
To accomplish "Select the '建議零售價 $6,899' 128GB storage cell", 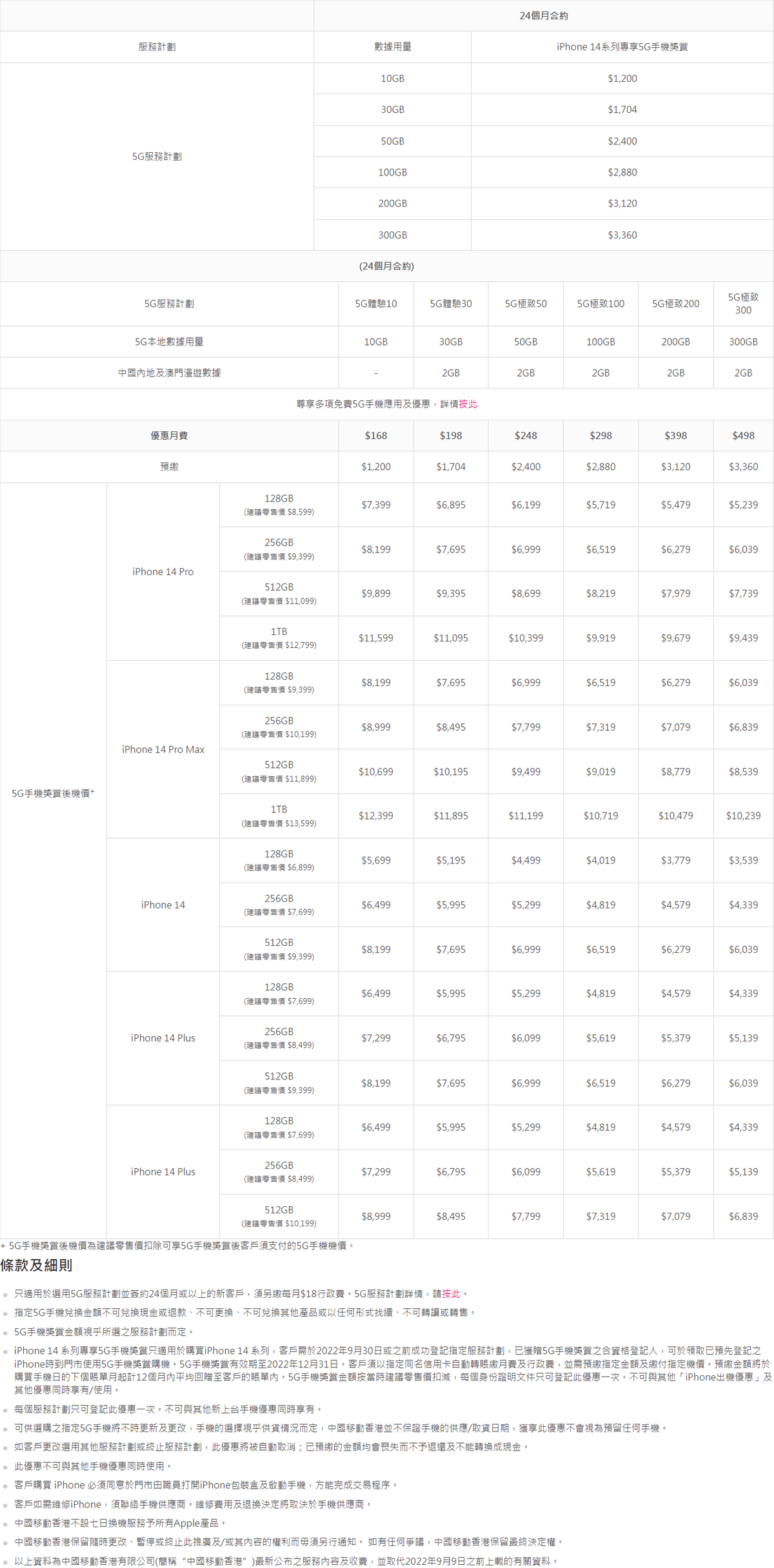I will pyautogui.click(x=279, y=861).
